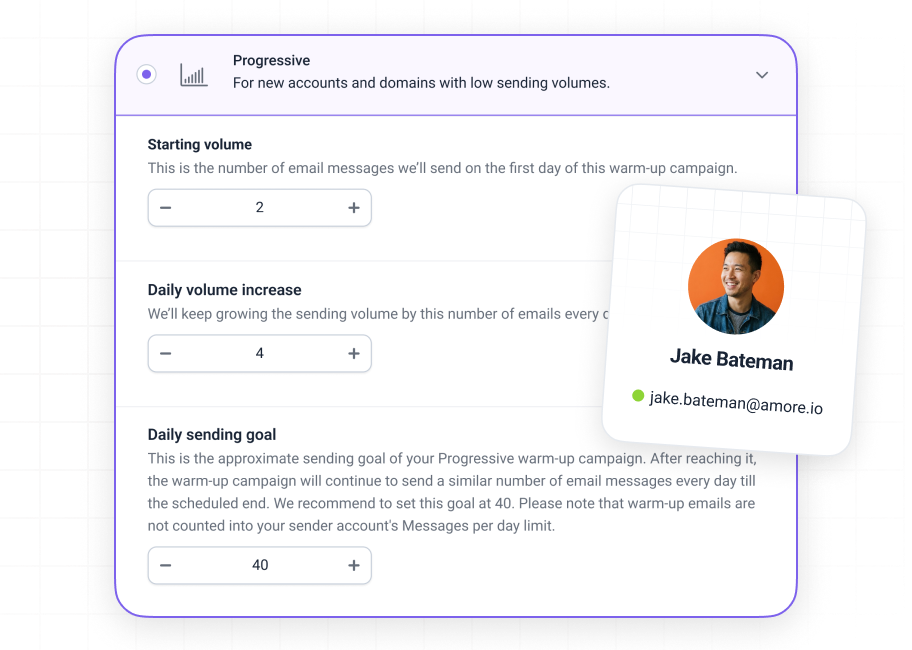Increase the sending goal using its stepper control
The height and width of the screenshot is (650, 912).
click(x=353, y=565)
